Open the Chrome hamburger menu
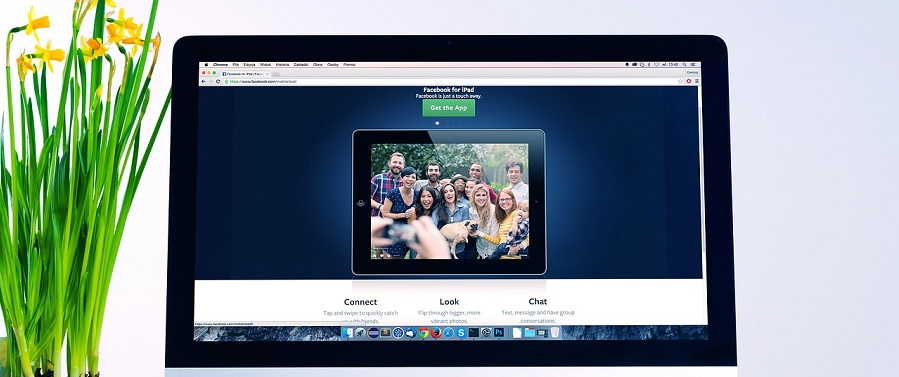This screenshot has height=377, width=899. [x=697, y=81]
